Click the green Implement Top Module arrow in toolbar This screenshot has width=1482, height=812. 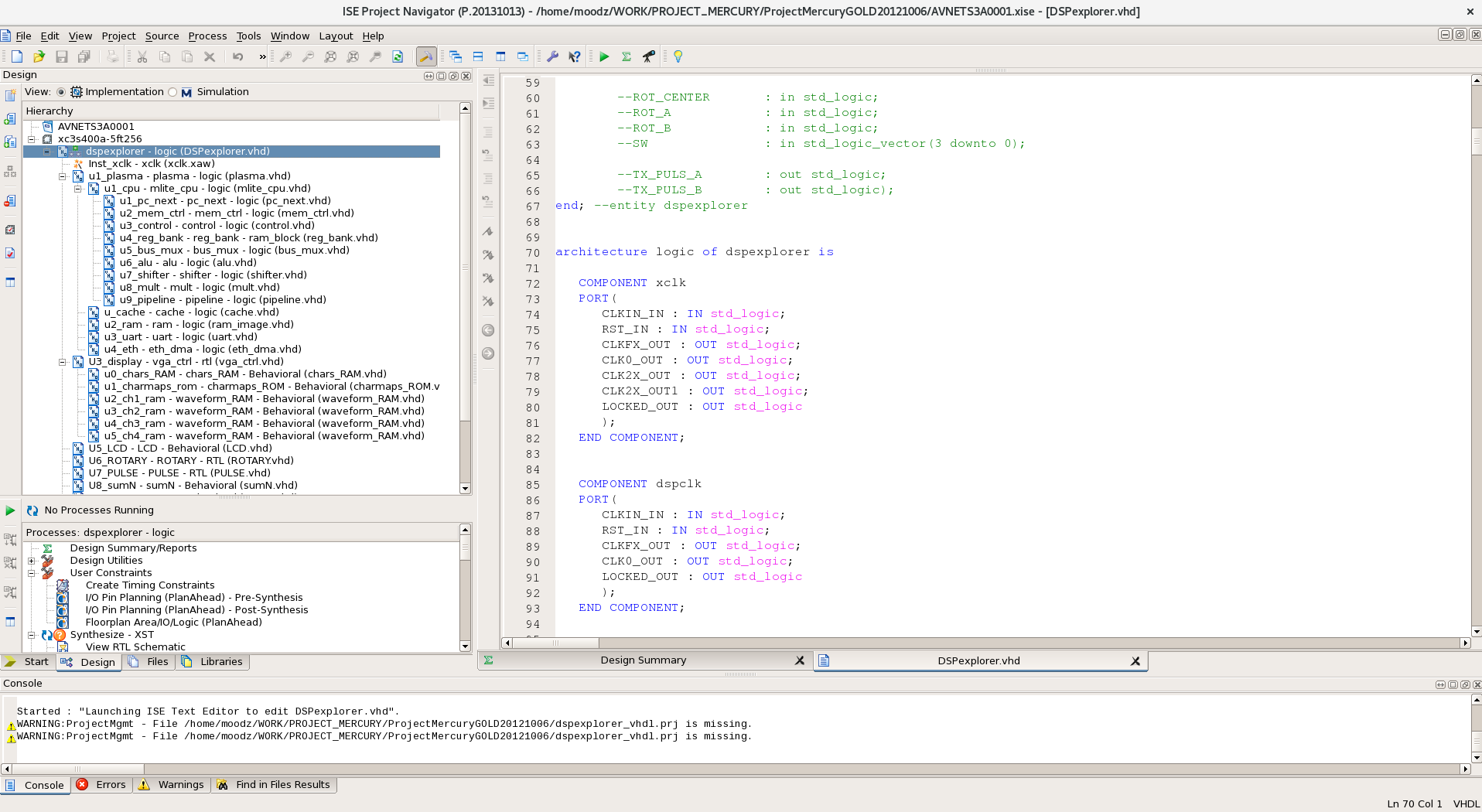coord(604,56)
